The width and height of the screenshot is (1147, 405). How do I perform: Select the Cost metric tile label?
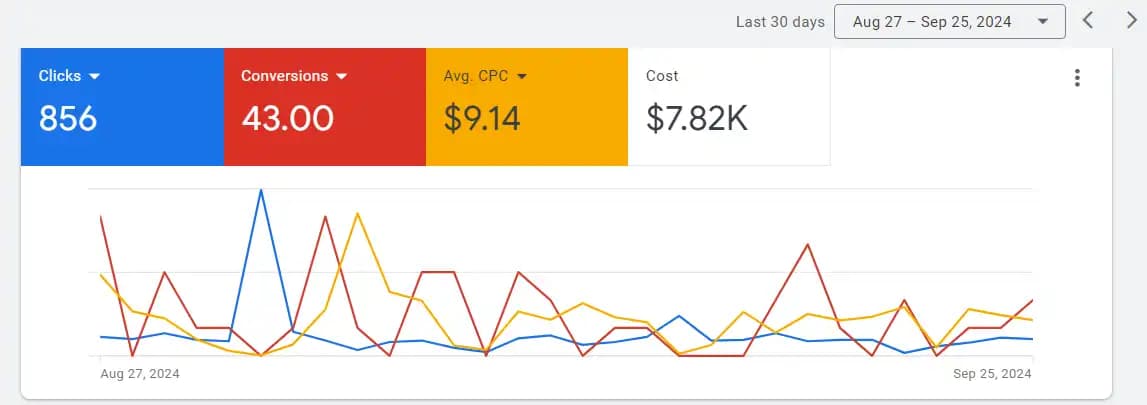(x=662, y=76)
